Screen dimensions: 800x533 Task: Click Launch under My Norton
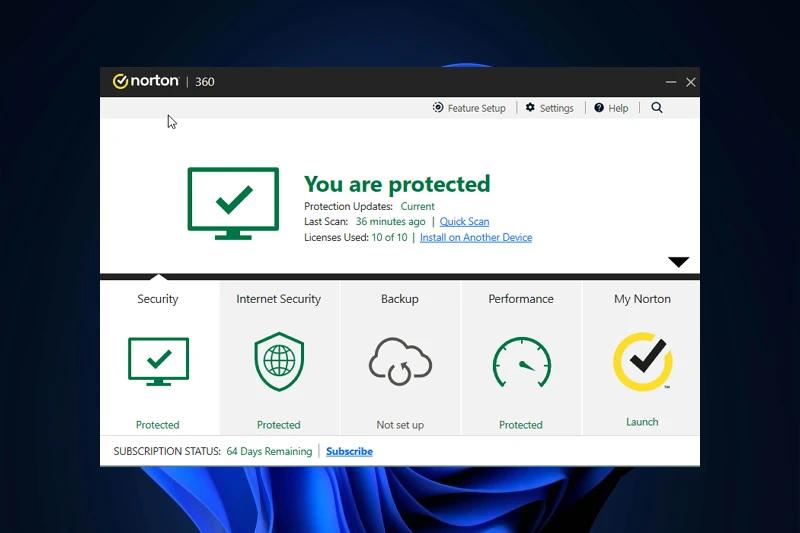point(642,422)
